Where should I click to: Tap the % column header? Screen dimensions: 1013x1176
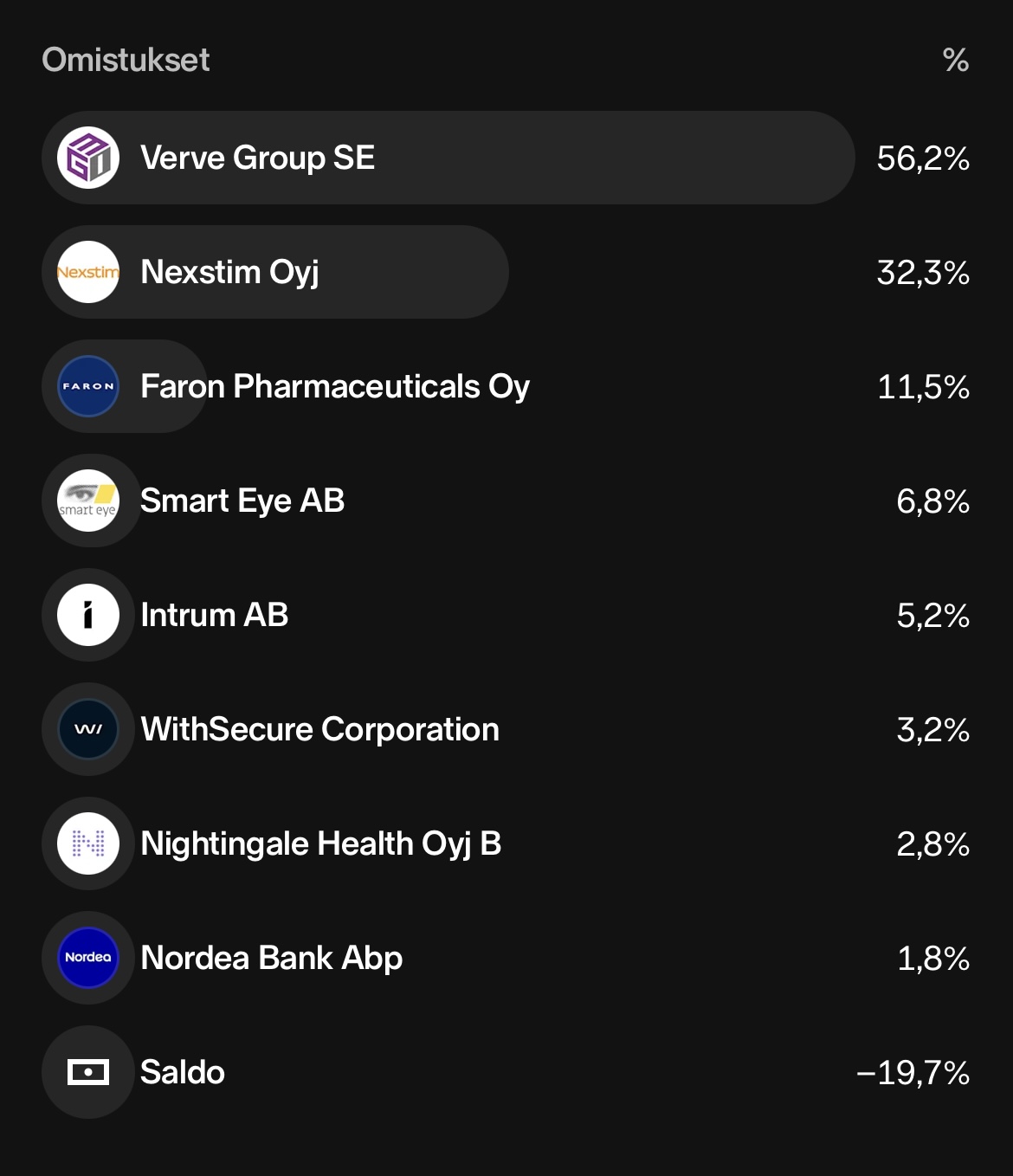pyautogui.click(x=955, y=60)
